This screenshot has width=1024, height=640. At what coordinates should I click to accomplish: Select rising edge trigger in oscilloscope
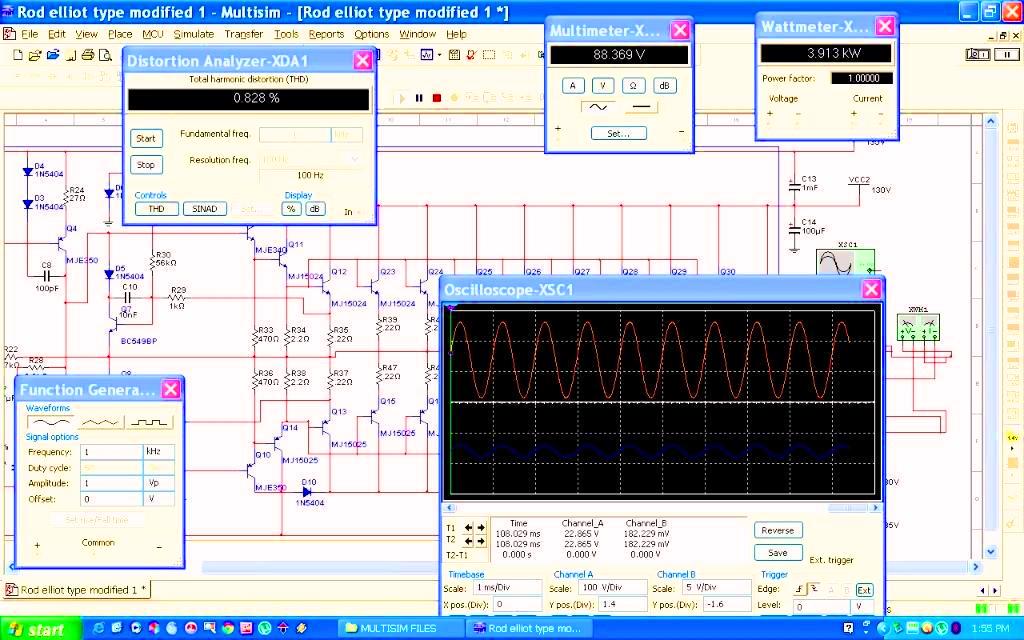(x=799, y=590)
